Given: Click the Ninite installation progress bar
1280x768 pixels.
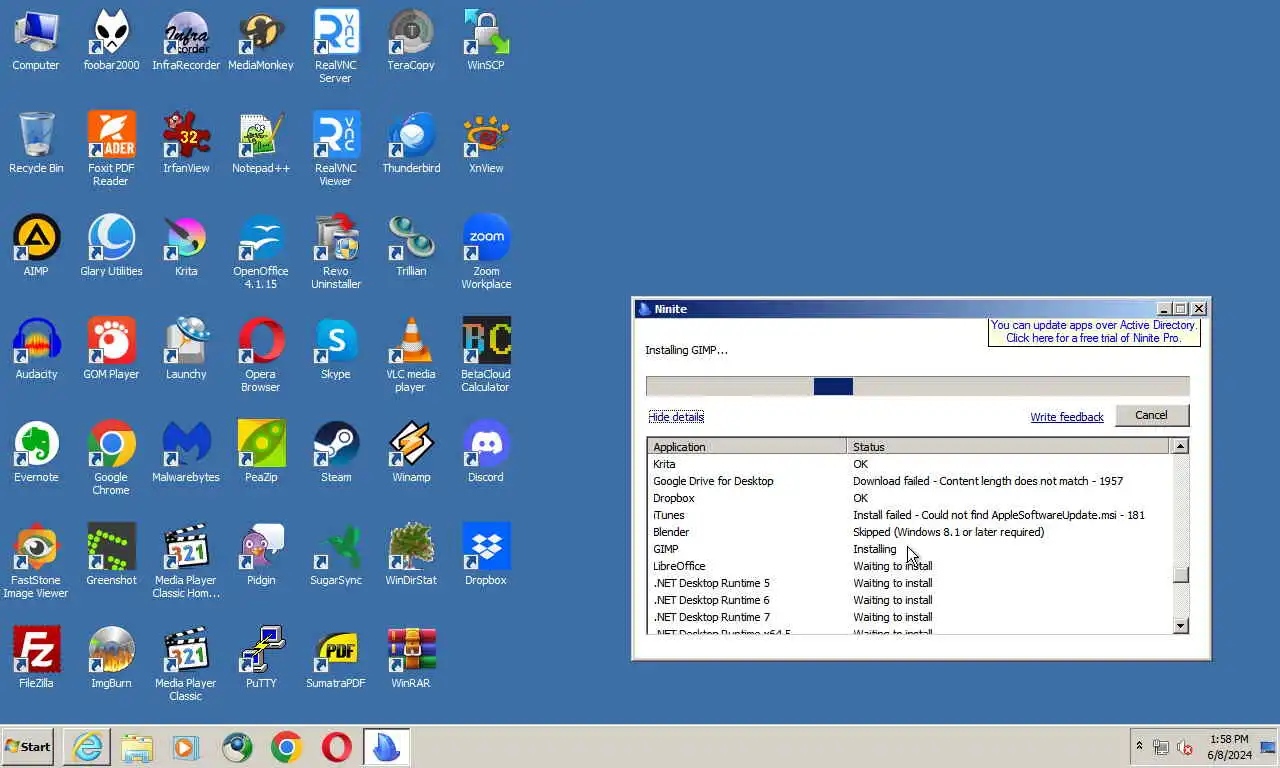Looking at the screenshot, I should [917, 386].
